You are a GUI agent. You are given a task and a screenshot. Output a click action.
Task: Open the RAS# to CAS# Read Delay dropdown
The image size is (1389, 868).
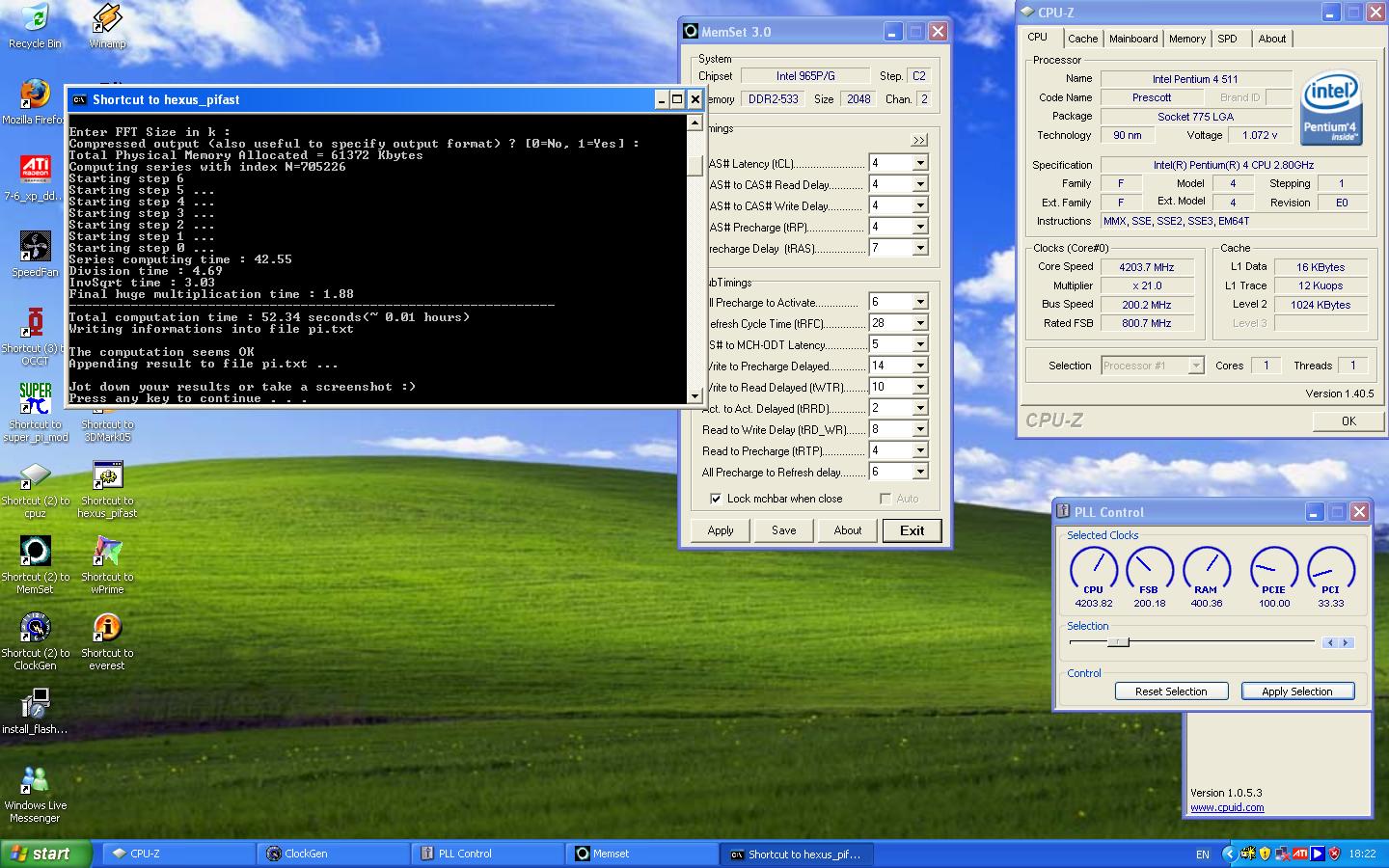click(x=920, y=184)
